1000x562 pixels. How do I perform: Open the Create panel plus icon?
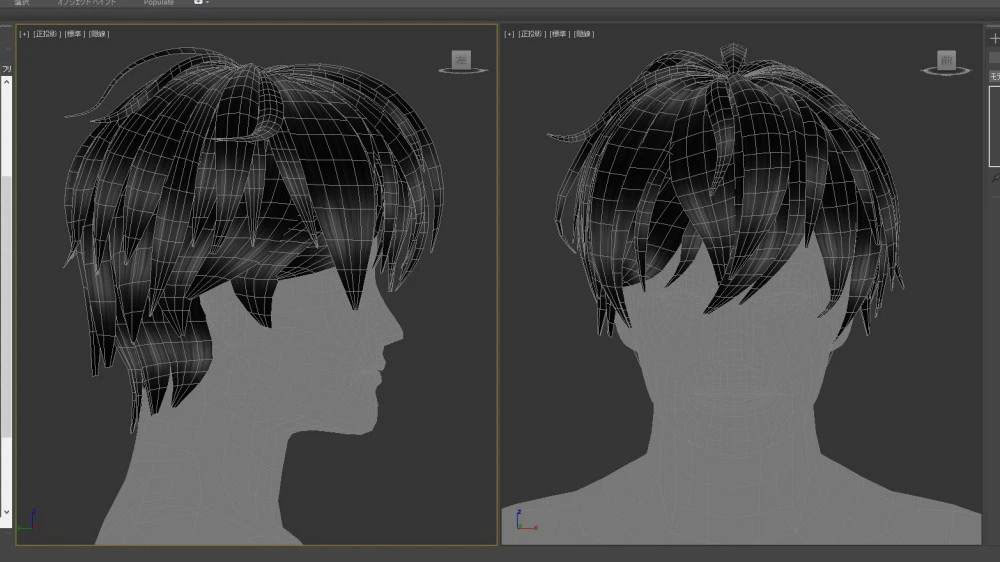[994, 39]
